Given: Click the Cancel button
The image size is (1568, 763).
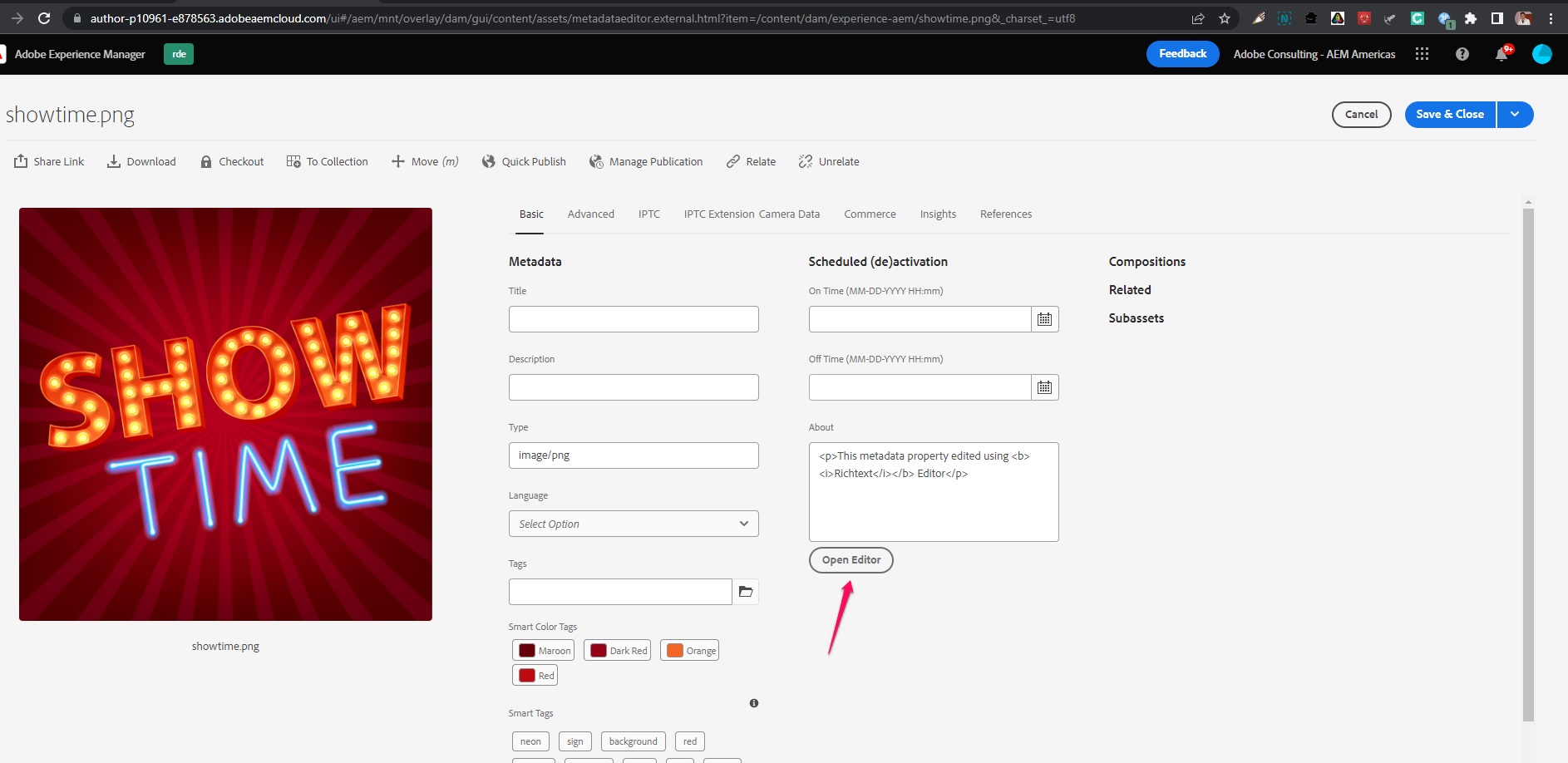Looking at the screenshot, I should pos(1362,115).
